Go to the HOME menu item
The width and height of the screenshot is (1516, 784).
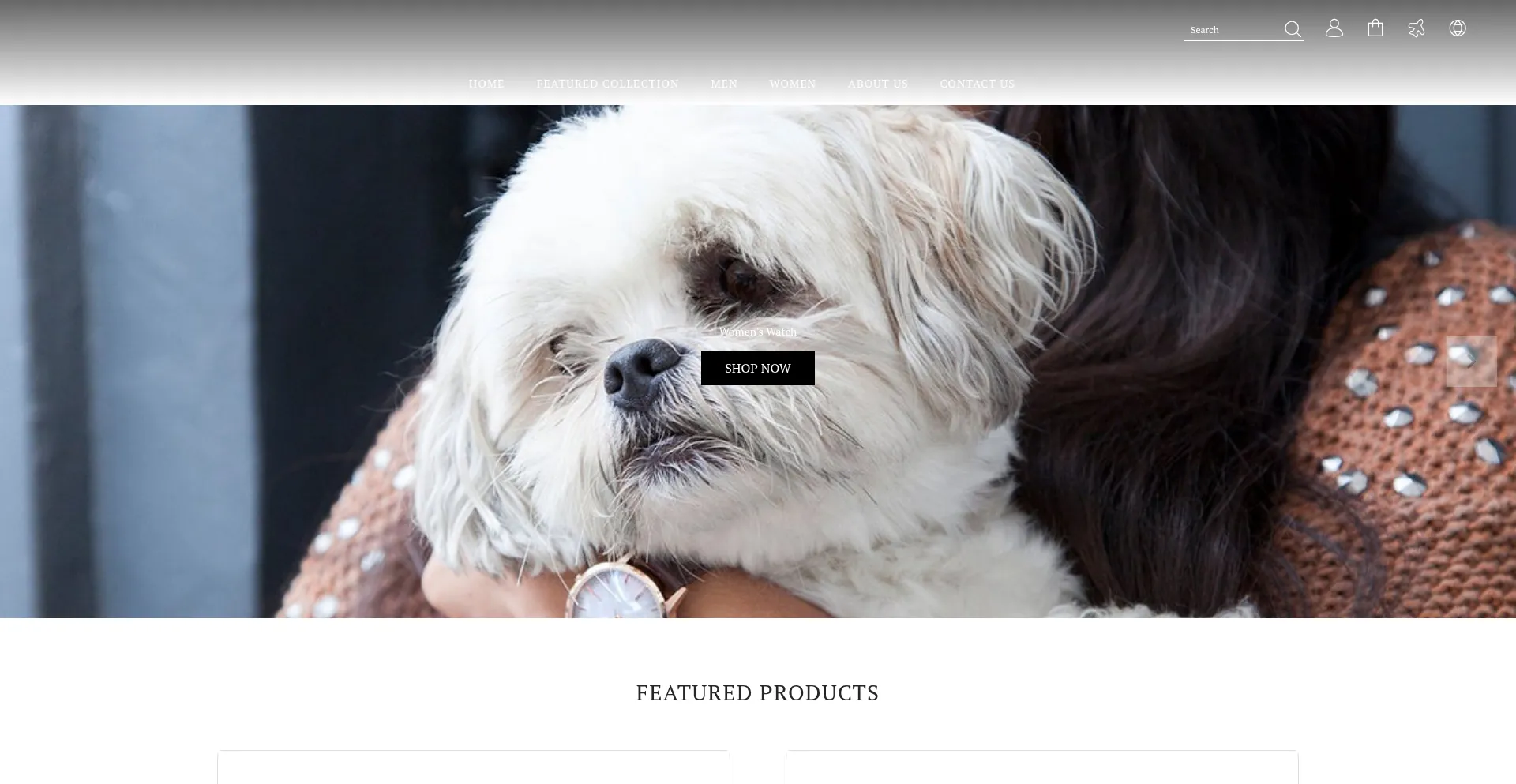486,84
